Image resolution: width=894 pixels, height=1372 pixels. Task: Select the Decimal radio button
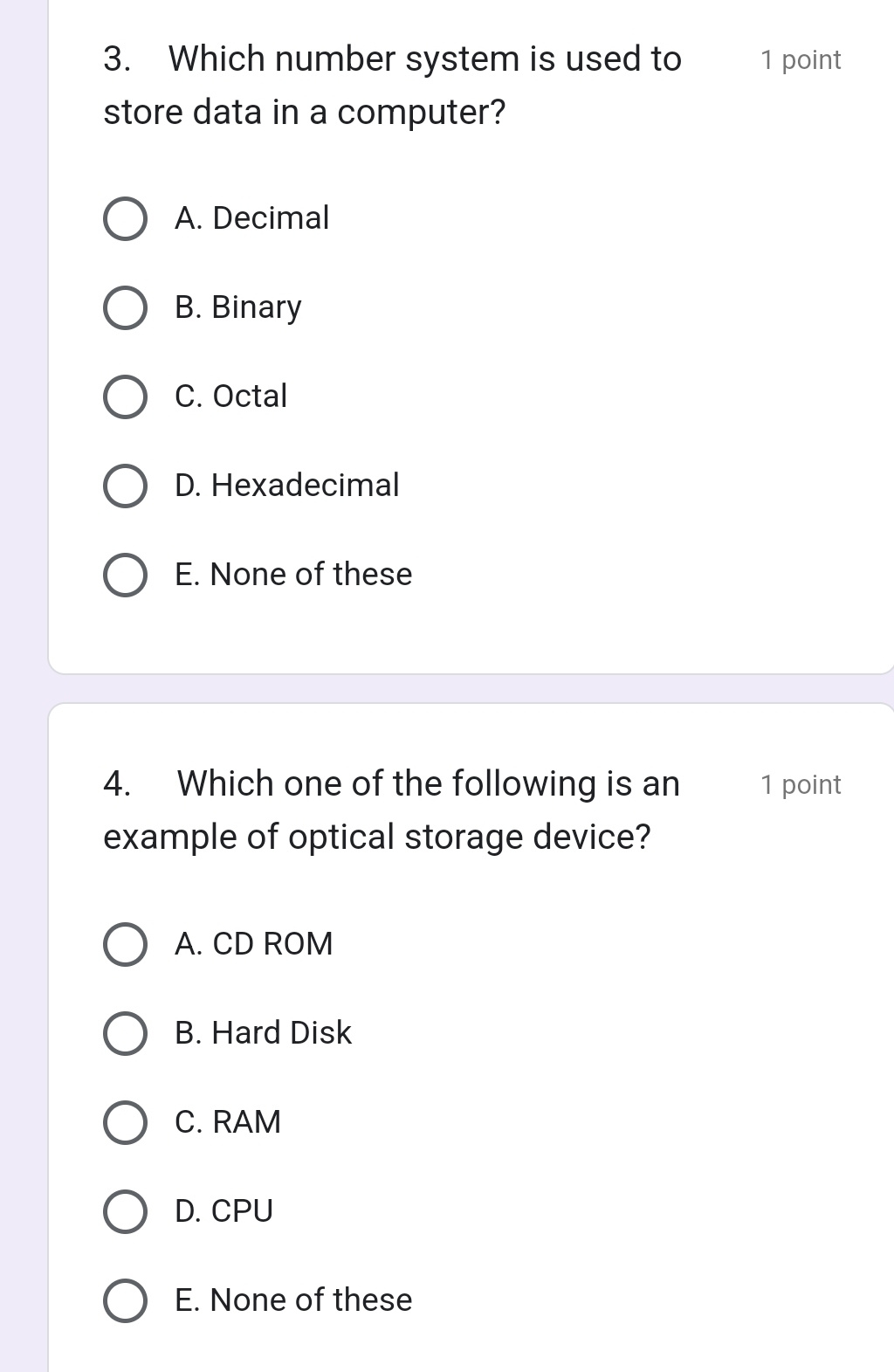126,219
